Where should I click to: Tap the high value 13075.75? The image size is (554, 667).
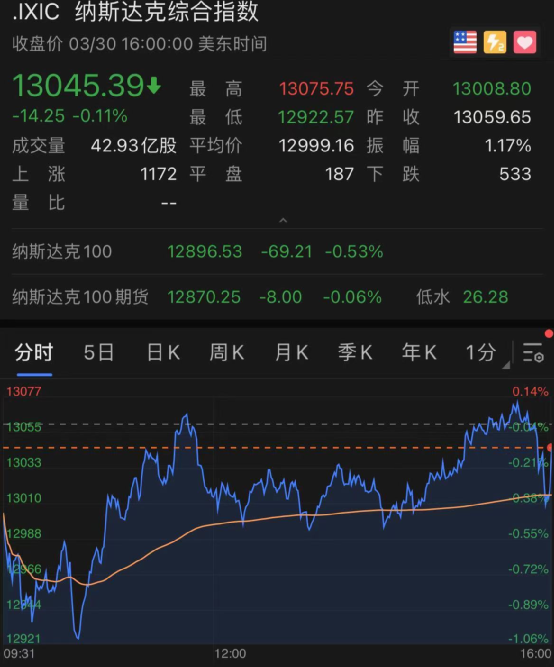pyautogui.click(x=316, y=89)
